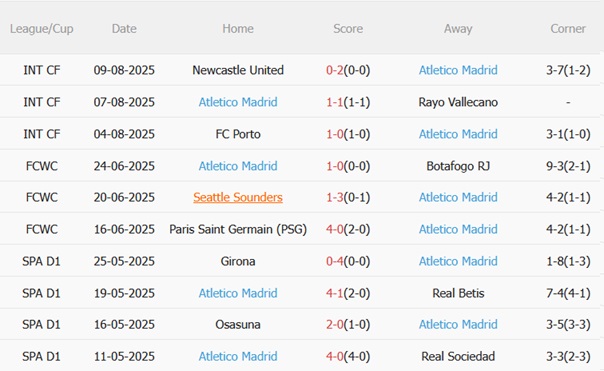This screenshot has height=371, width=604.
Task: Select the Paris Saint Germain (PSG) team name
Action: [238, 229]
